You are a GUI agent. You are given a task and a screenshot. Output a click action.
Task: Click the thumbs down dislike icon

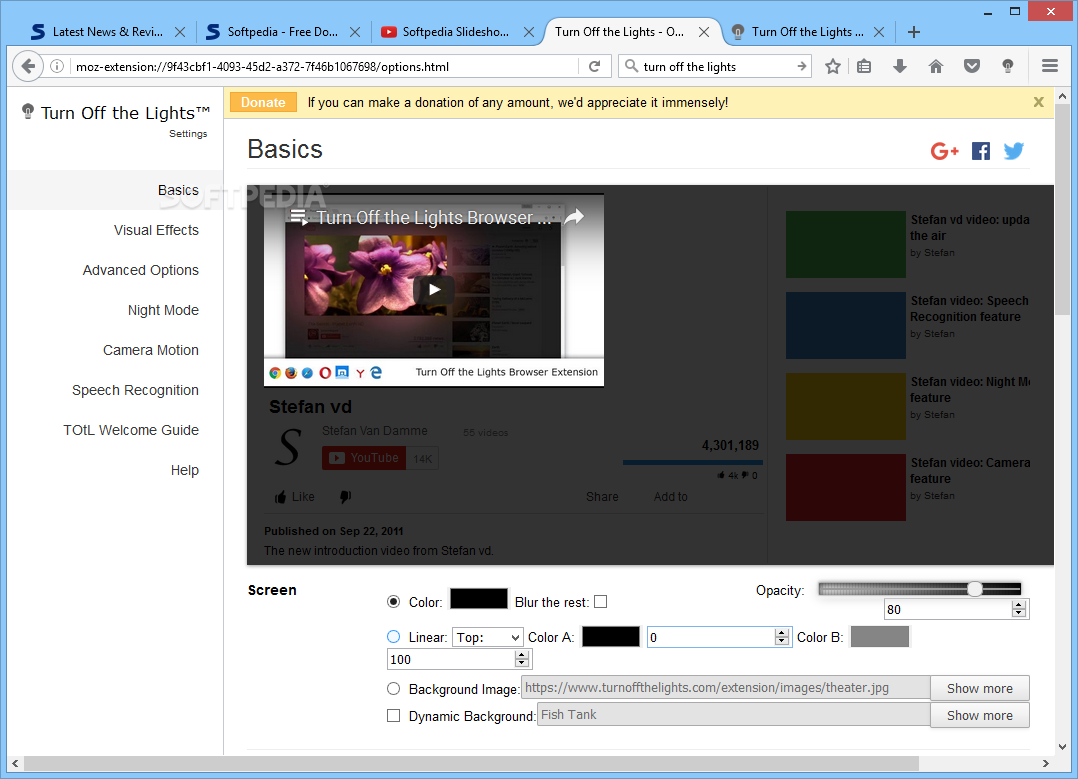point(345,496)
